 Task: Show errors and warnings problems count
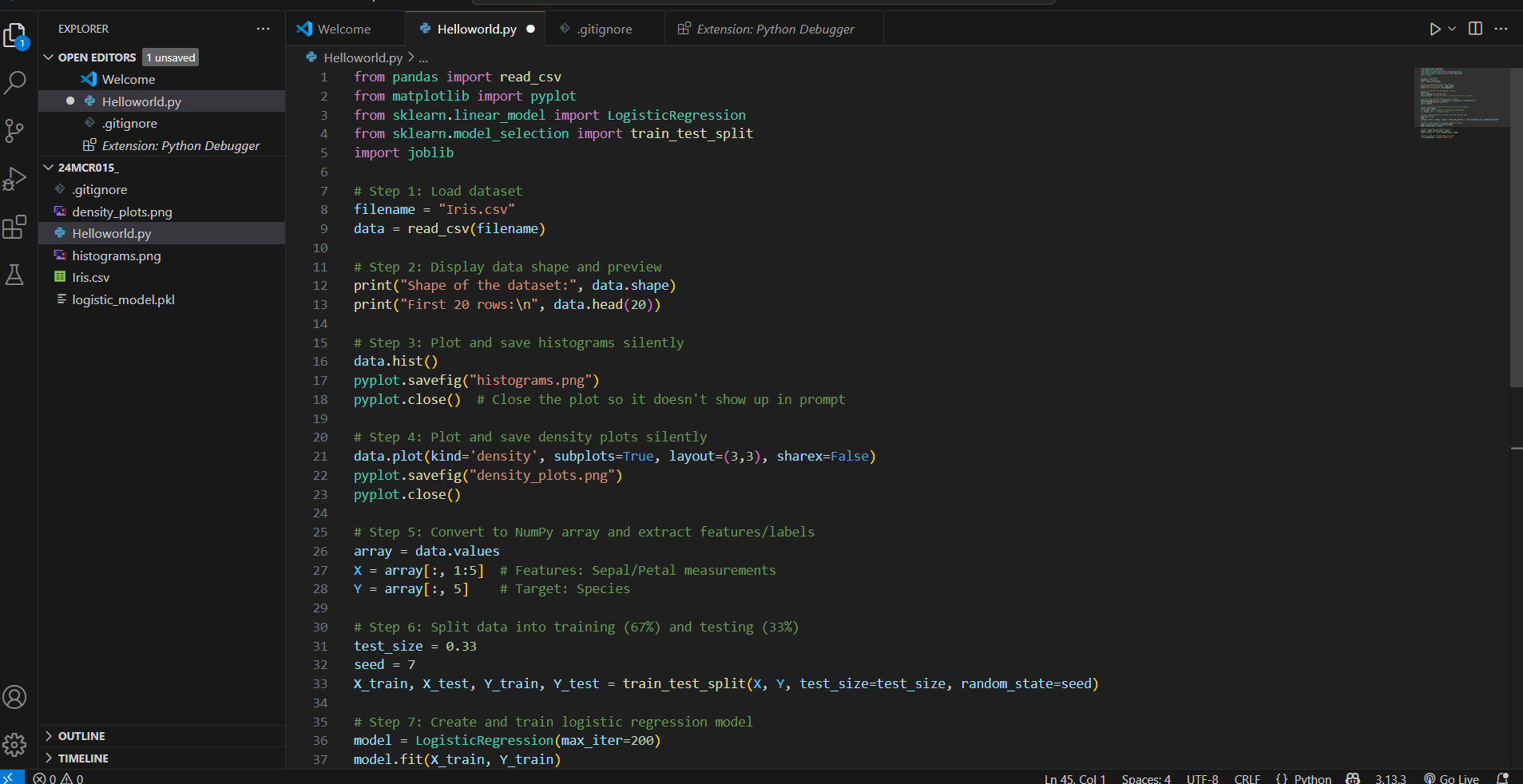click(x=58, y=778)
